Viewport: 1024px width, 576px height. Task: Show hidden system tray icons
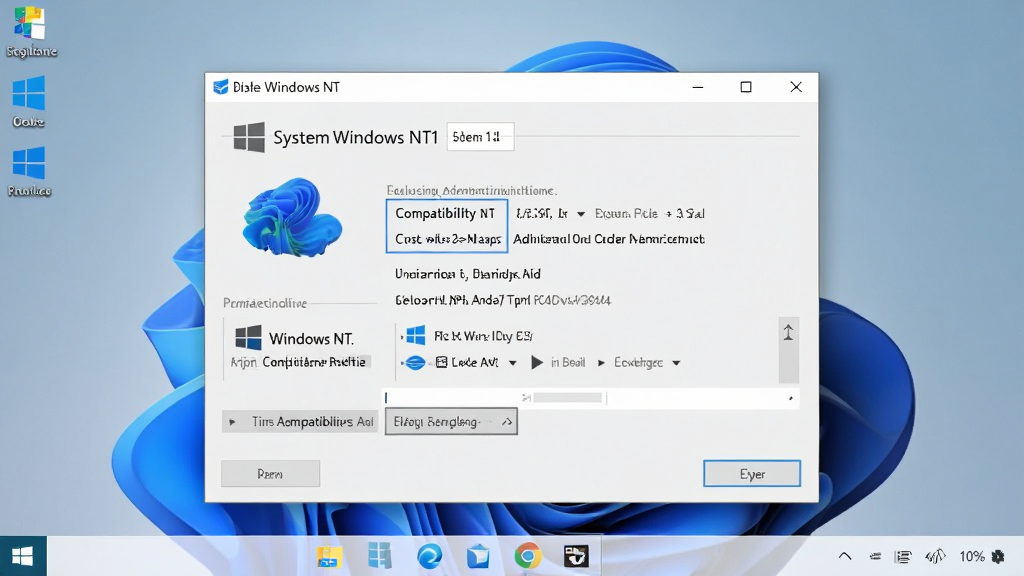click(845, 556)
